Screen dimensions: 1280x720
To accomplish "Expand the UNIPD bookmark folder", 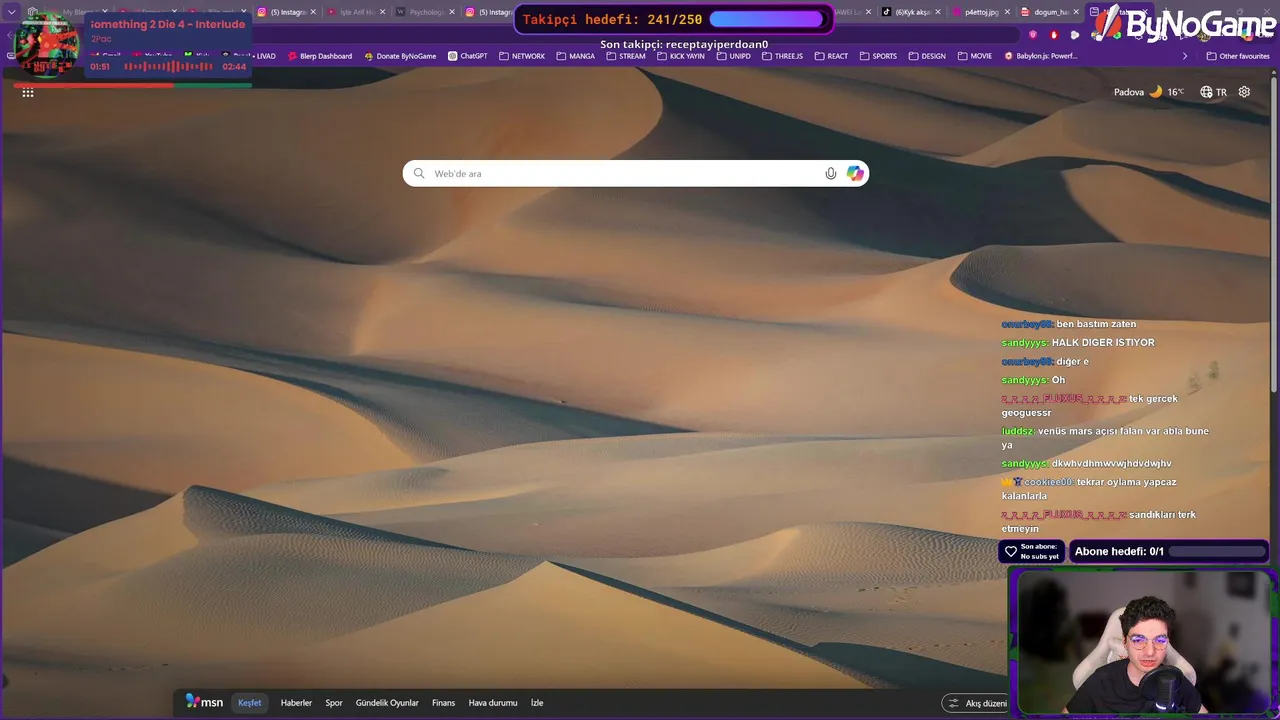I will pyautogui.click(x=733, y=56).
